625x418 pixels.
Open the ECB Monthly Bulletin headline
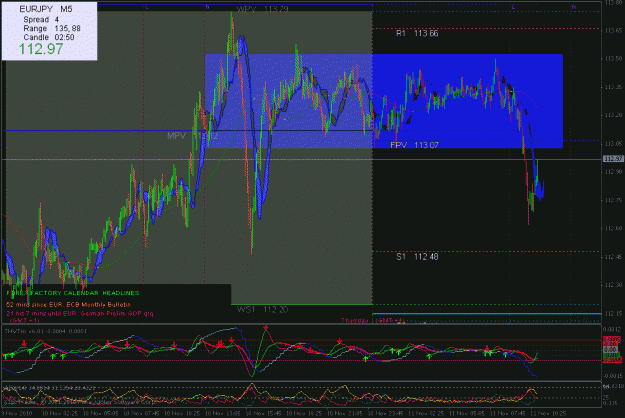pos(69,304)
